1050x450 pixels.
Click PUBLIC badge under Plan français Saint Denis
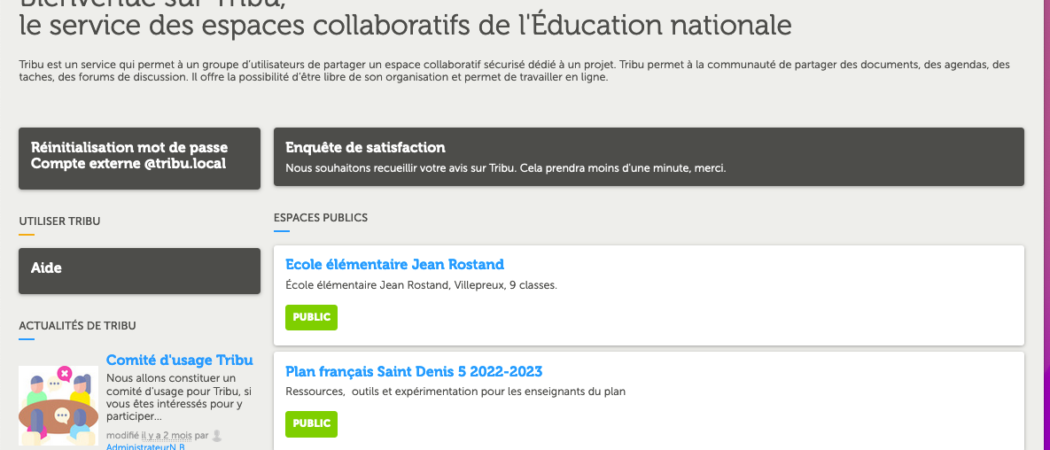pos(311,424)
